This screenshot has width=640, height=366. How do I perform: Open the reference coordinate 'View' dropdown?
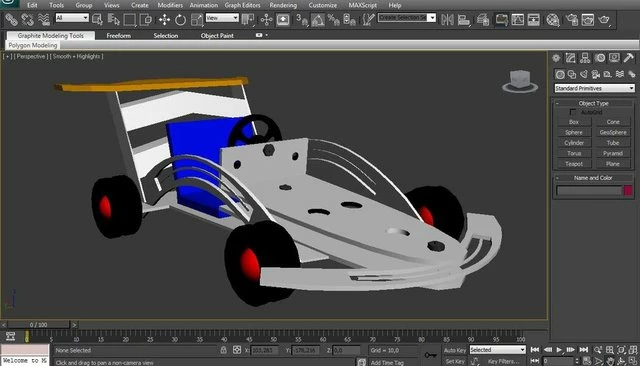222,18
